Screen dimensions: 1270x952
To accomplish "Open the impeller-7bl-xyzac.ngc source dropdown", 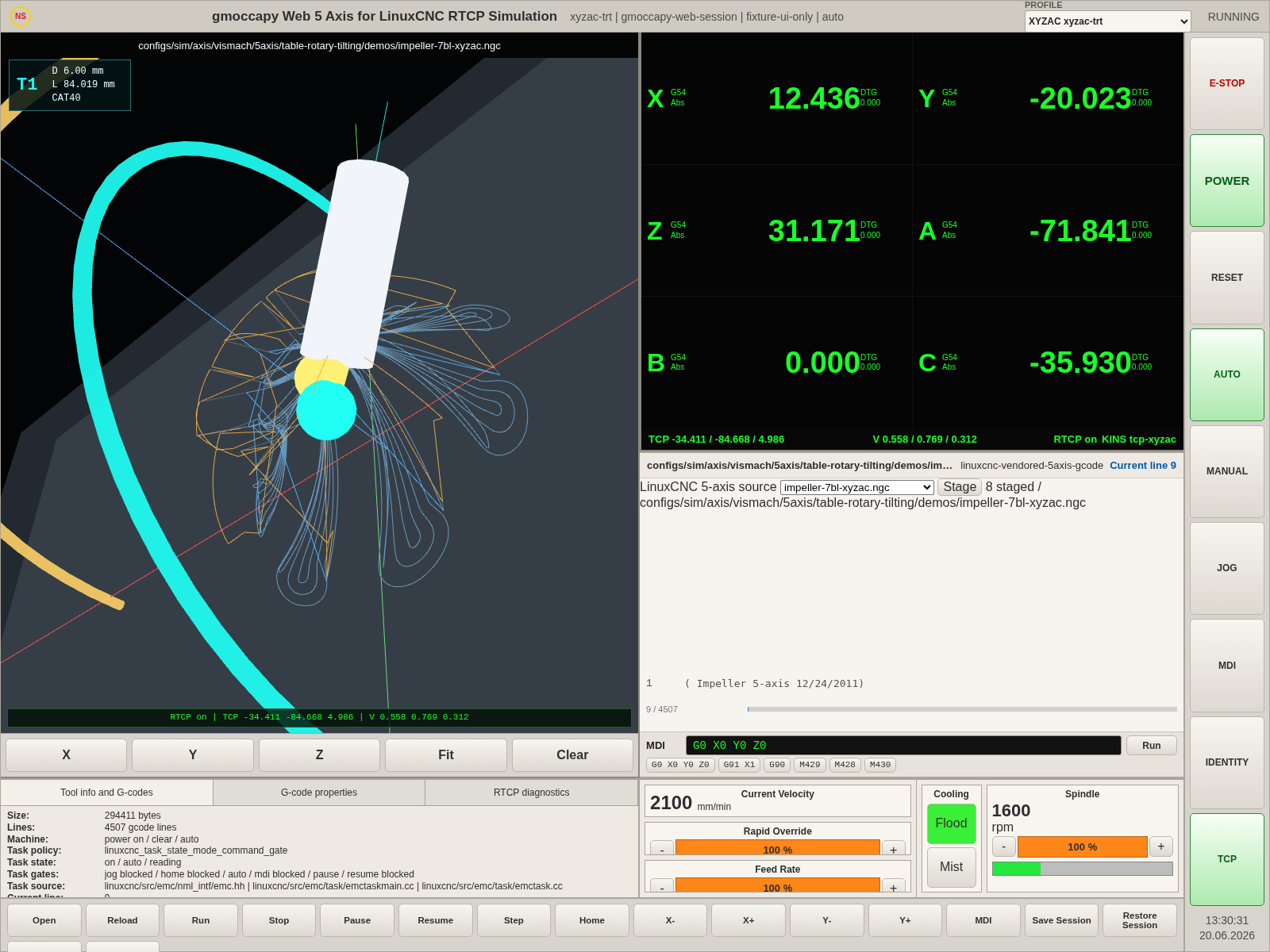I will coord(856,487).
